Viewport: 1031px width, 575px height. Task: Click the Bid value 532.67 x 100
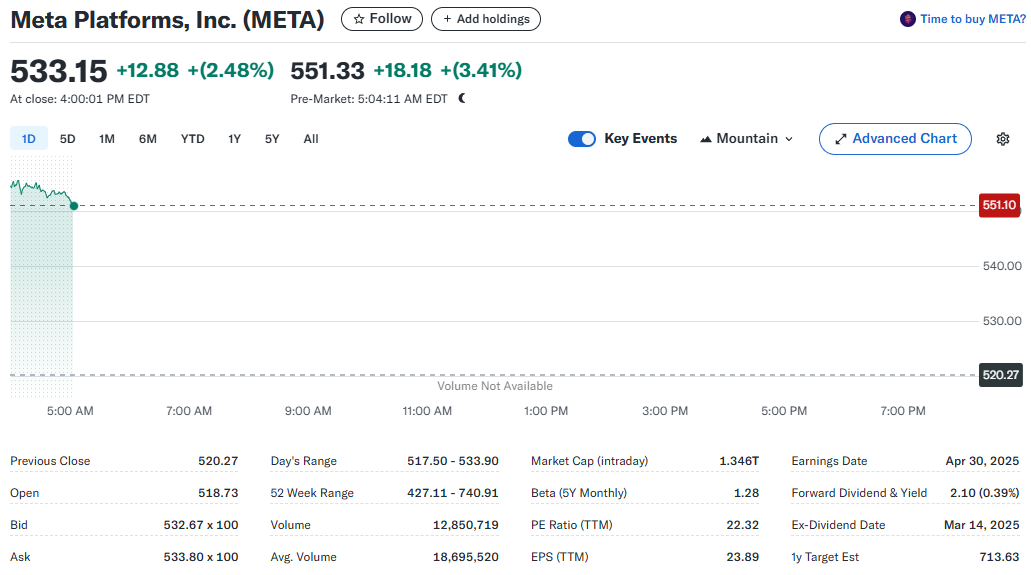[201, 525]
